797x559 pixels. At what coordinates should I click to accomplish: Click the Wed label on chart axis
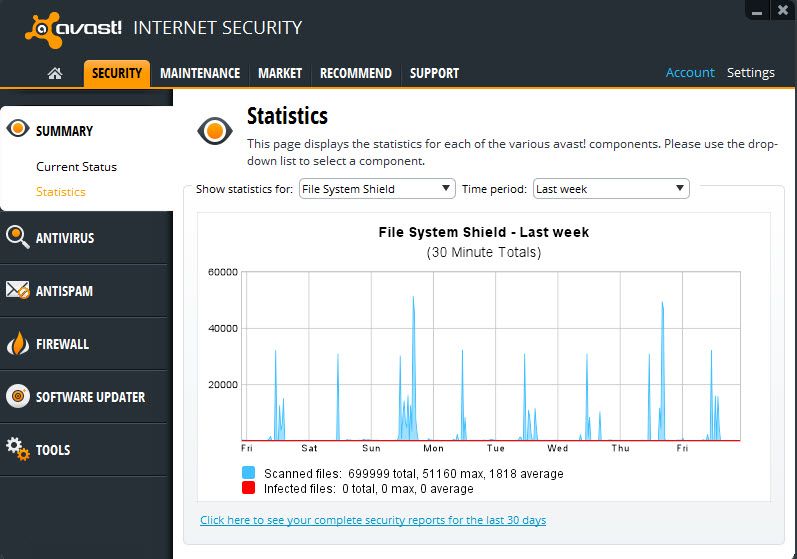point(558,448)
